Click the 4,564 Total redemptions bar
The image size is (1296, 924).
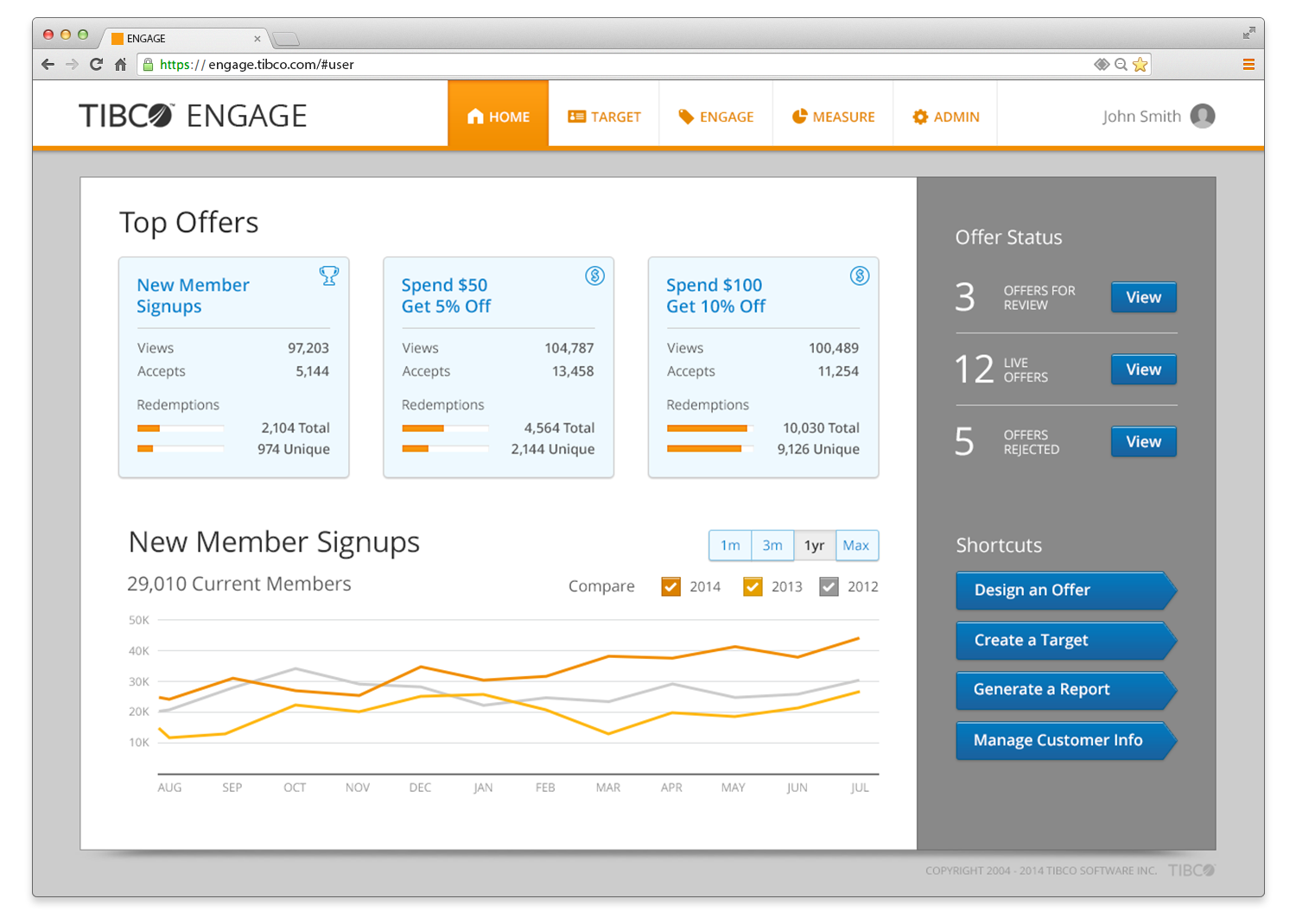445,428
